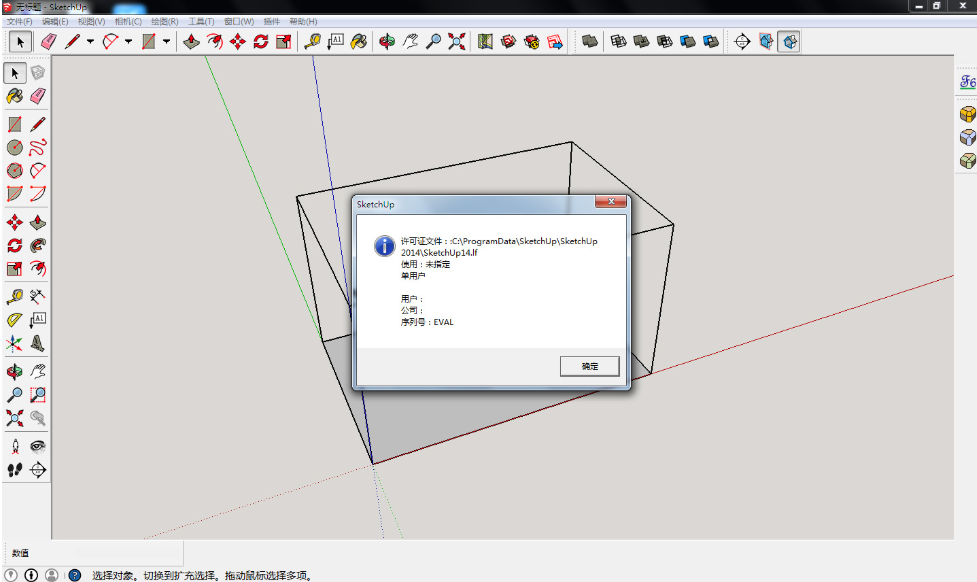The image size is (977, 582).
Task: Click Zoom Extents in top toolbar
Action: pos(457,42)
